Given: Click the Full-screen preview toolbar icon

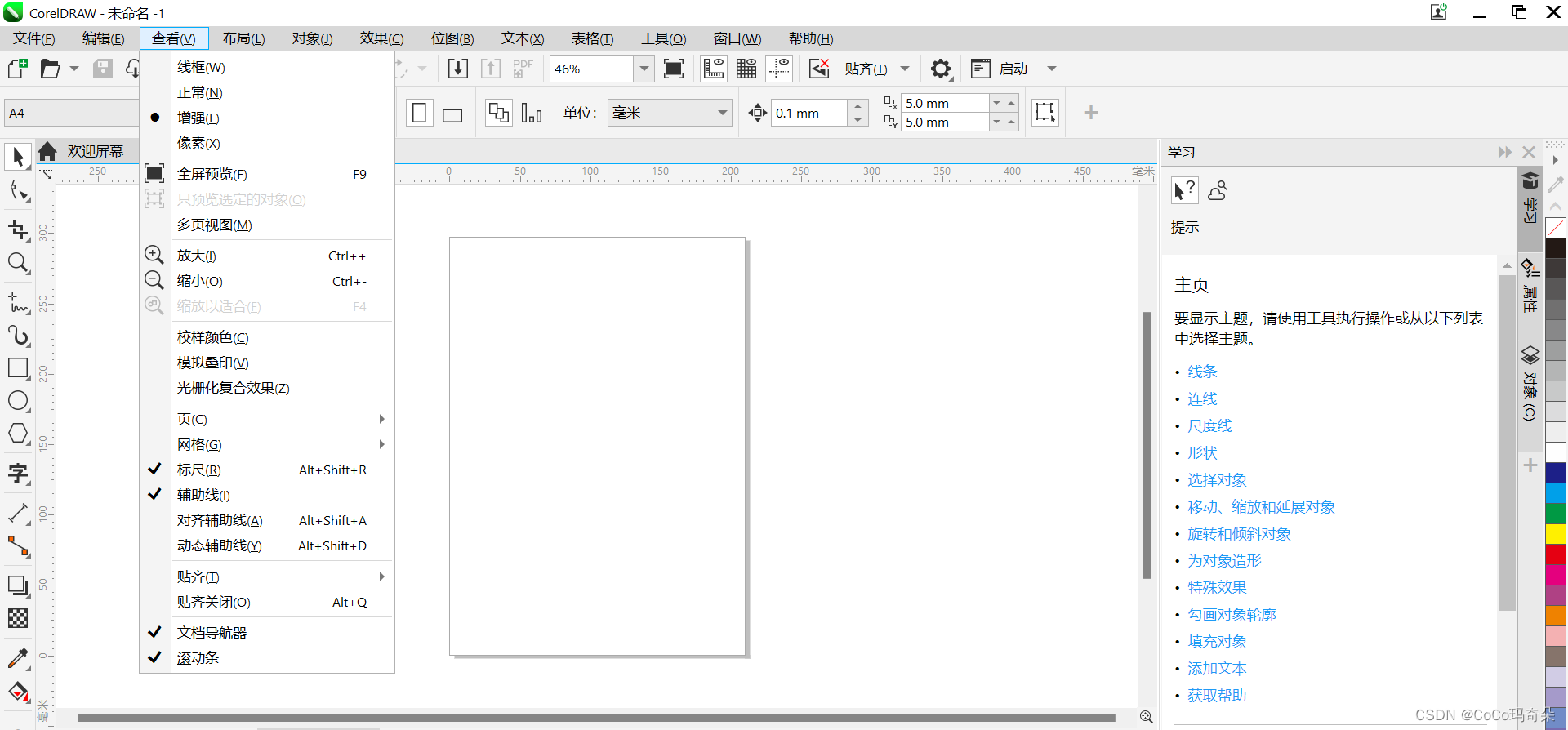Looking at the screenshot, I should tap(674, 69).
